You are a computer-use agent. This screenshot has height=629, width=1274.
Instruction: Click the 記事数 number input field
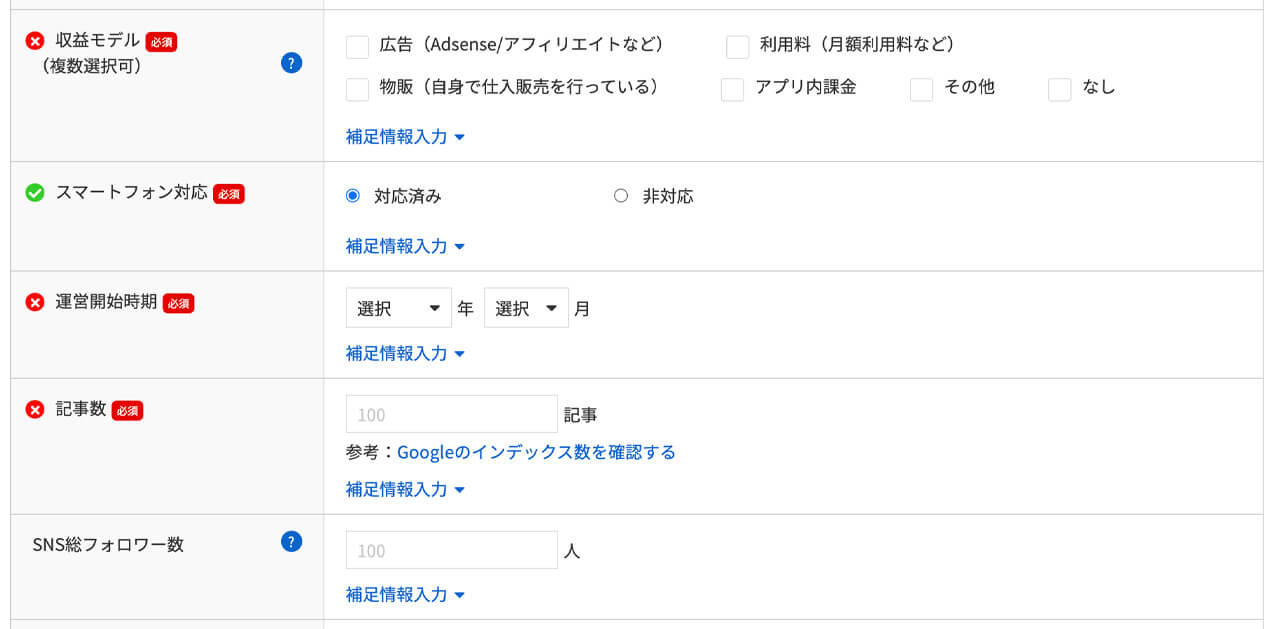451,414
